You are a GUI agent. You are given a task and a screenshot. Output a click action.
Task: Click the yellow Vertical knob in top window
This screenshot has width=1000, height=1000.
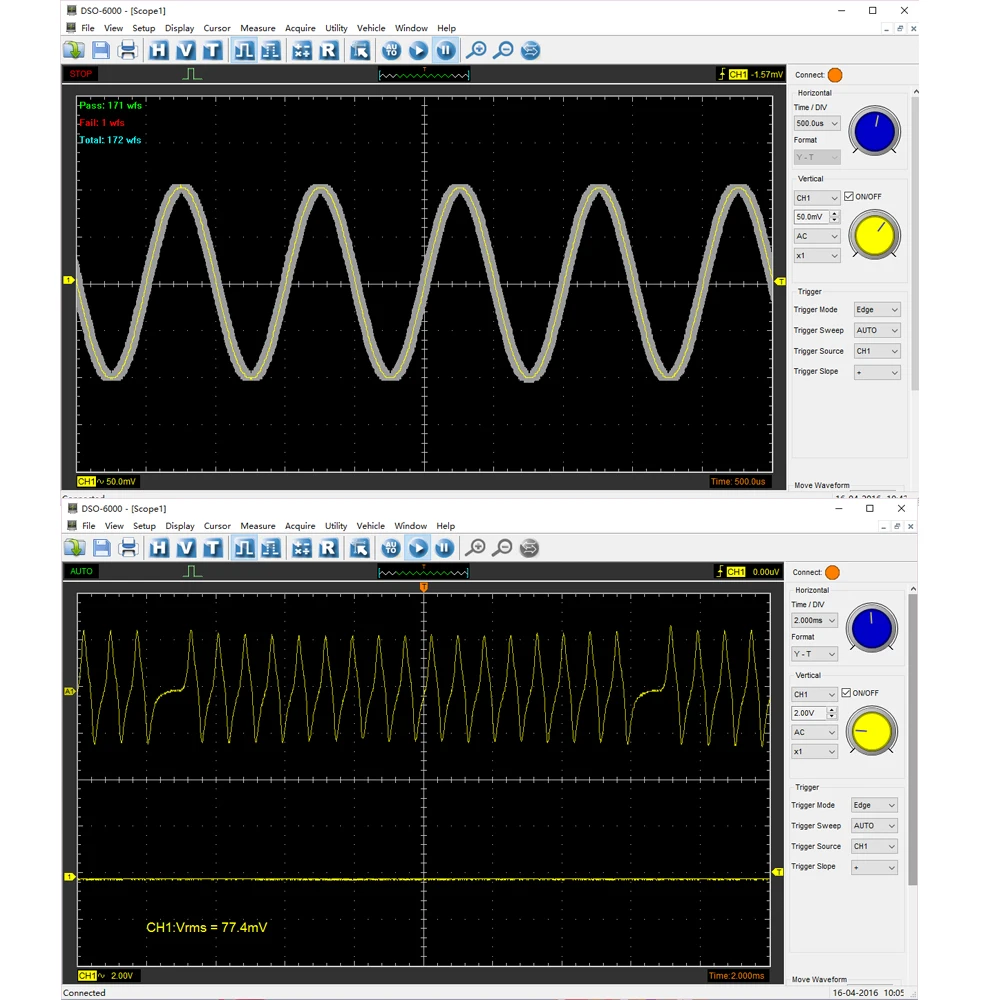tap(874, 235)
